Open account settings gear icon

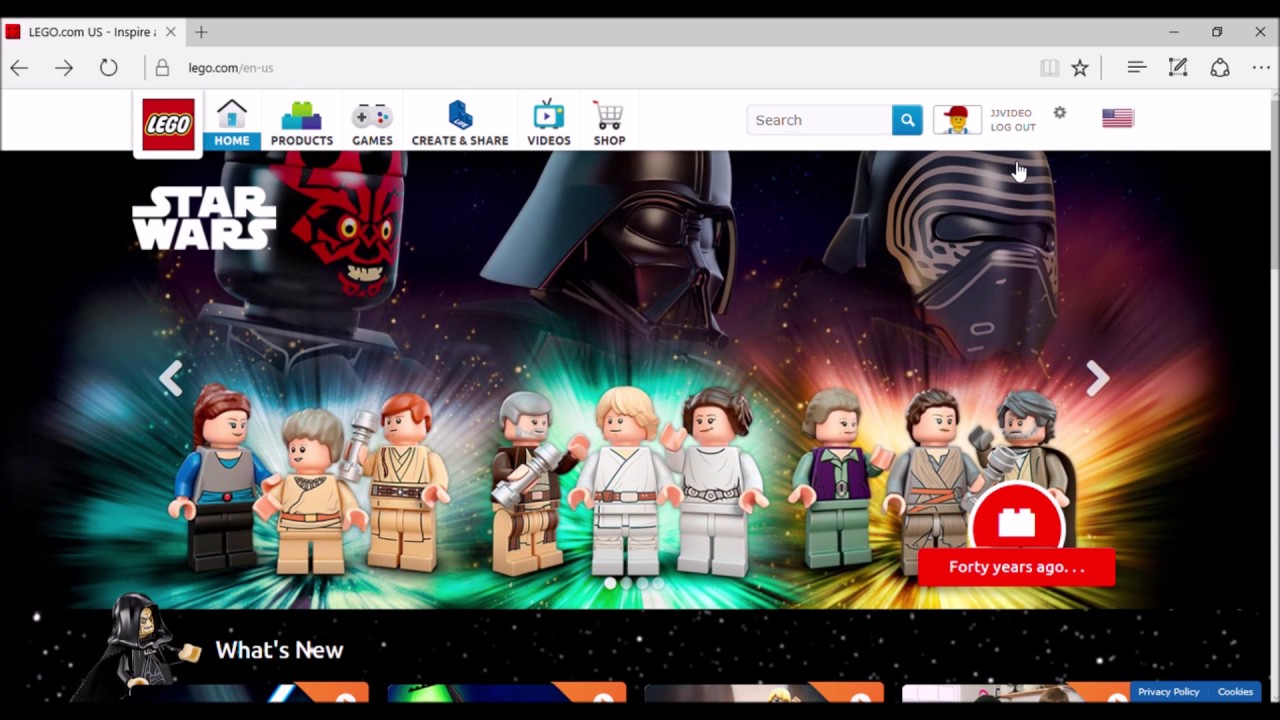1059,113
